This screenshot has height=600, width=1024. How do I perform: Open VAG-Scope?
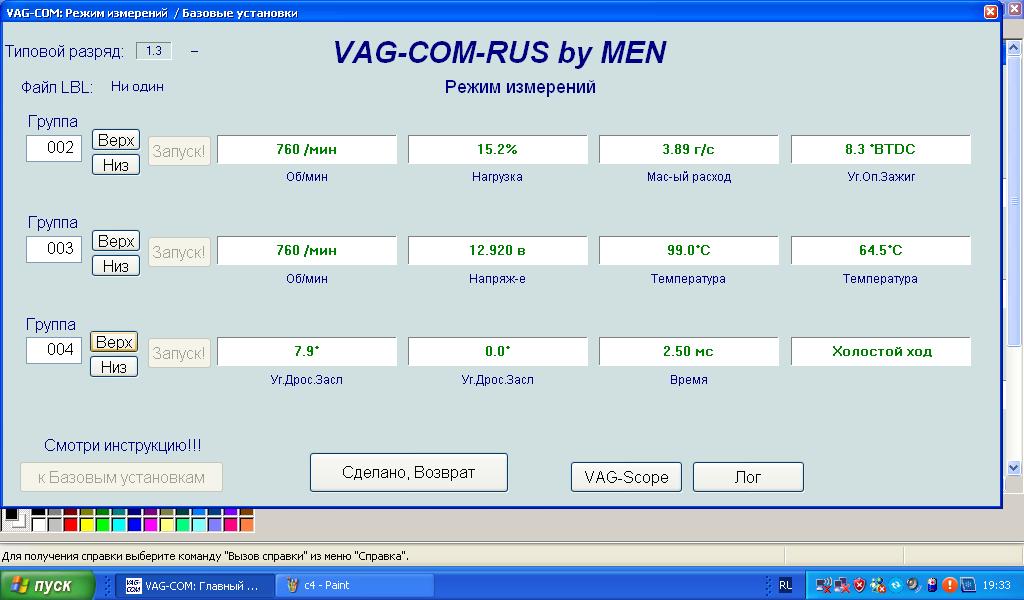coord(626,477)
